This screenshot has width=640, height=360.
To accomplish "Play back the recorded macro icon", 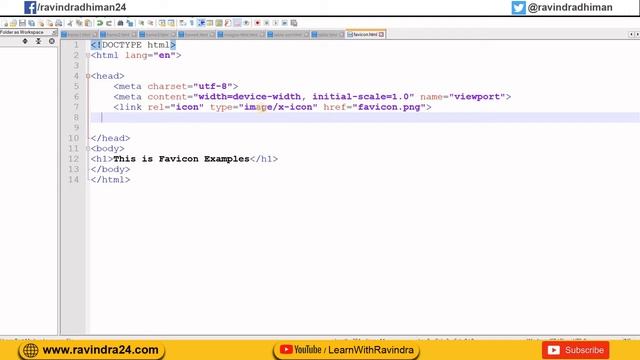I will click(276, 23).
